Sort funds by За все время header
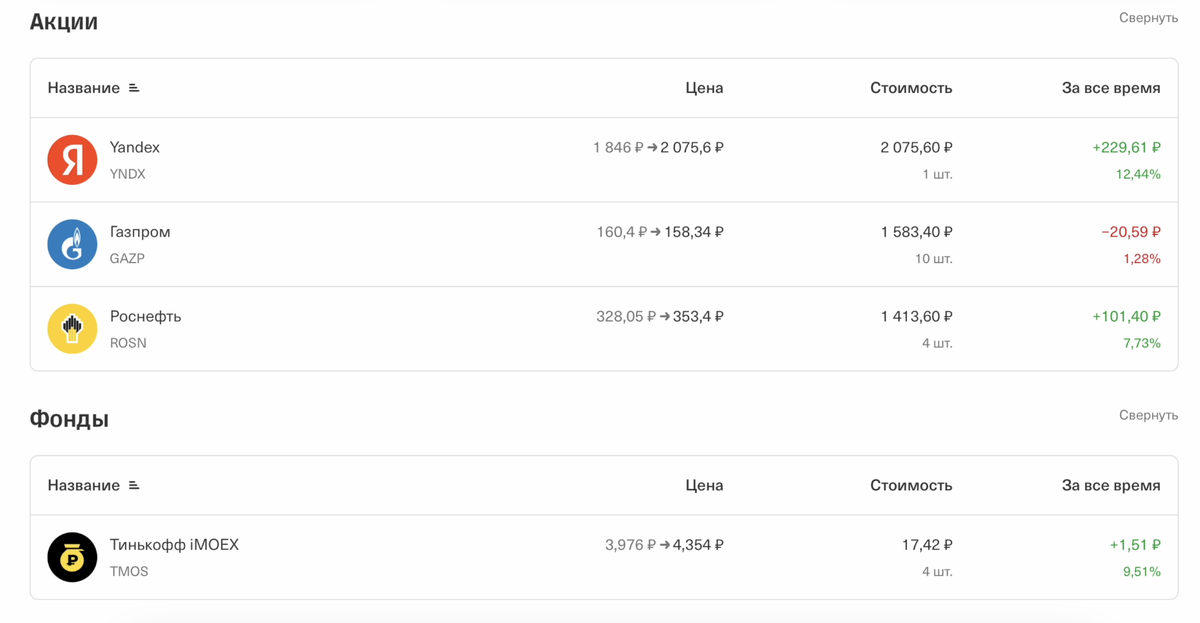This screenshot has height=623, width=1200. point(1111,485)
